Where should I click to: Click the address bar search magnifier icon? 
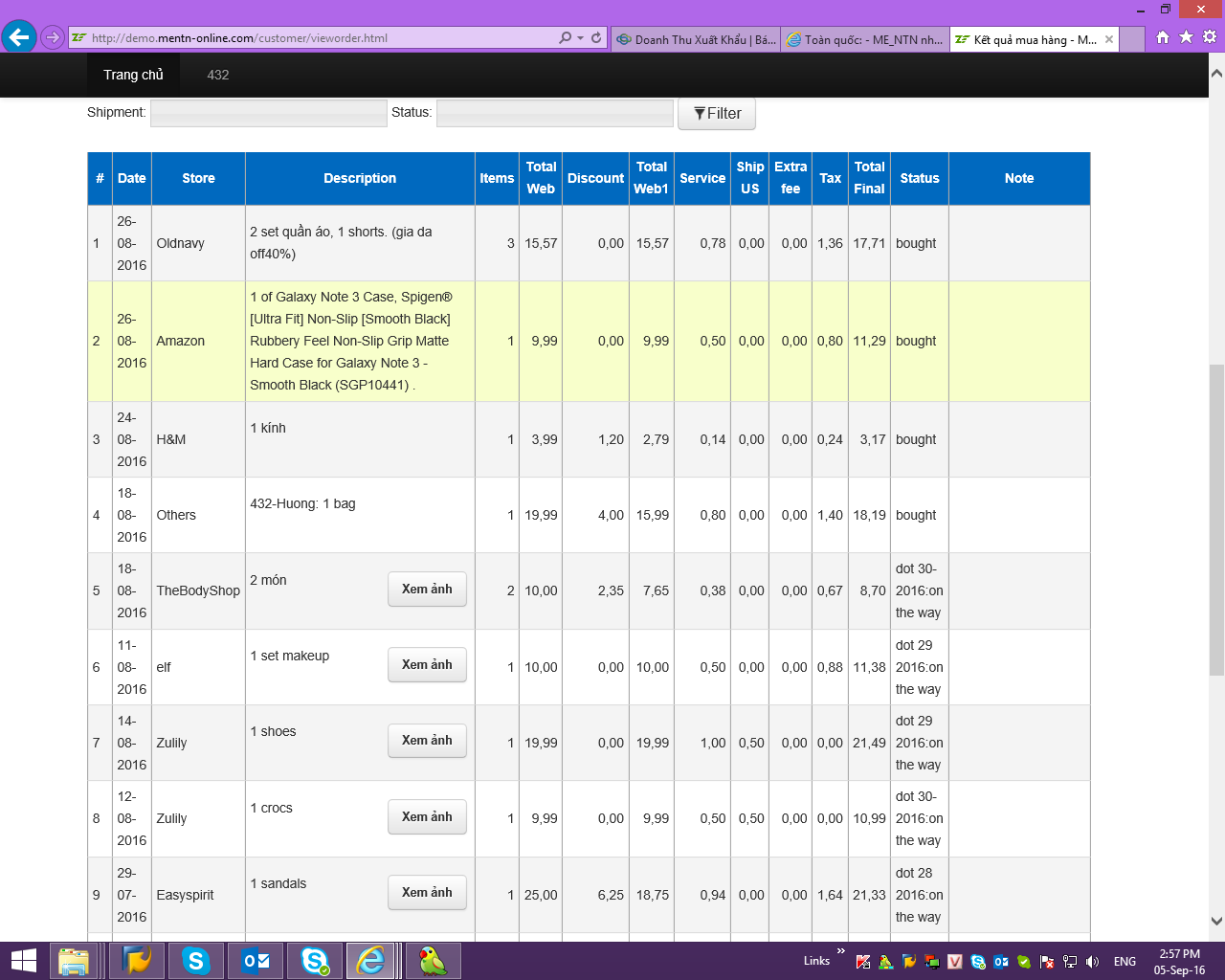coord(566,38)
